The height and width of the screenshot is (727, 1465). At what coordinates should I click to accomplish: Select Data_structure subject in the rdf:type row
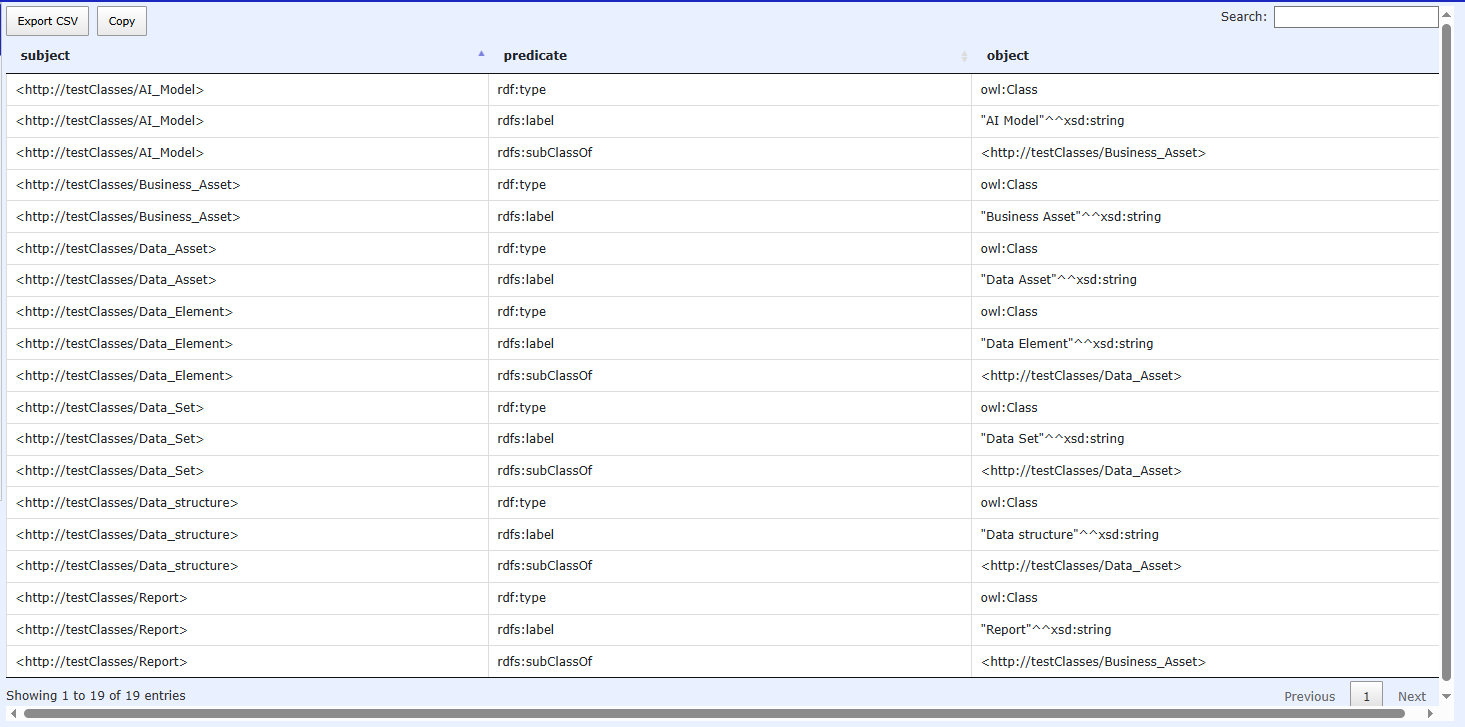tap(127, 503)
